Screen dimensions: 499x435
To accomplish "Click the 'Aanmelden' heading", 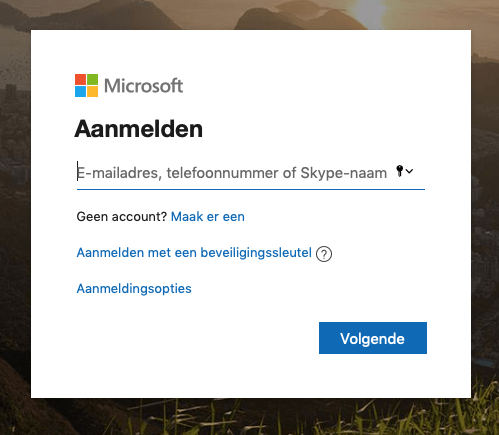I will pos(139,129).
